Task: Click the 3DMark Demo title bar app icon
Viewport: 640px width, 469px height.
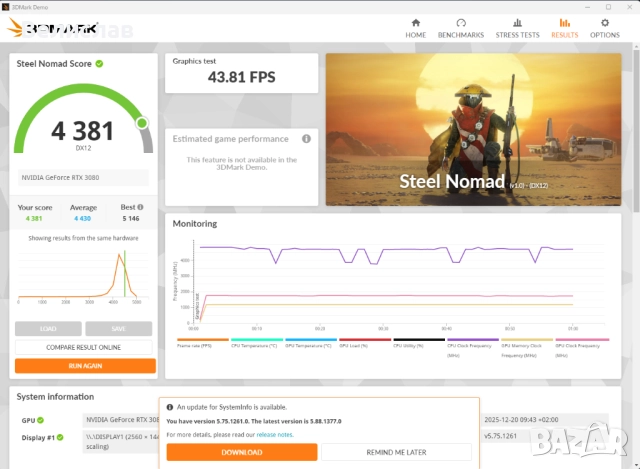Action: 5,7
